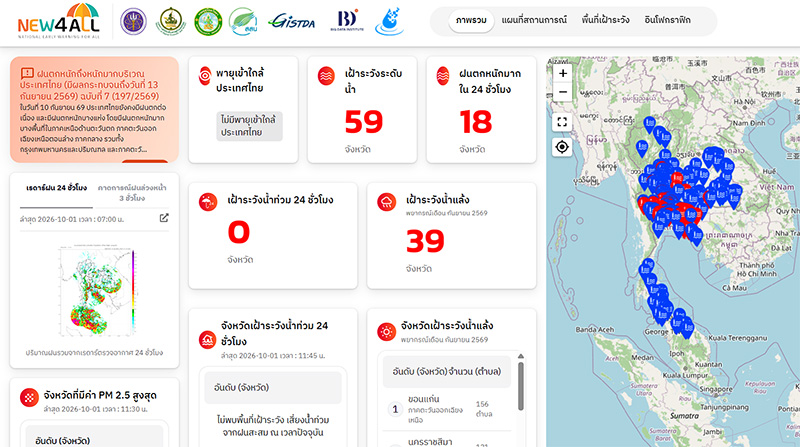This screenshot has width=800, height=447.
Task: Click the อันดับ (จังหวัด) จำนวน (ตำบล) header
Action: click(x=446, y=371)
